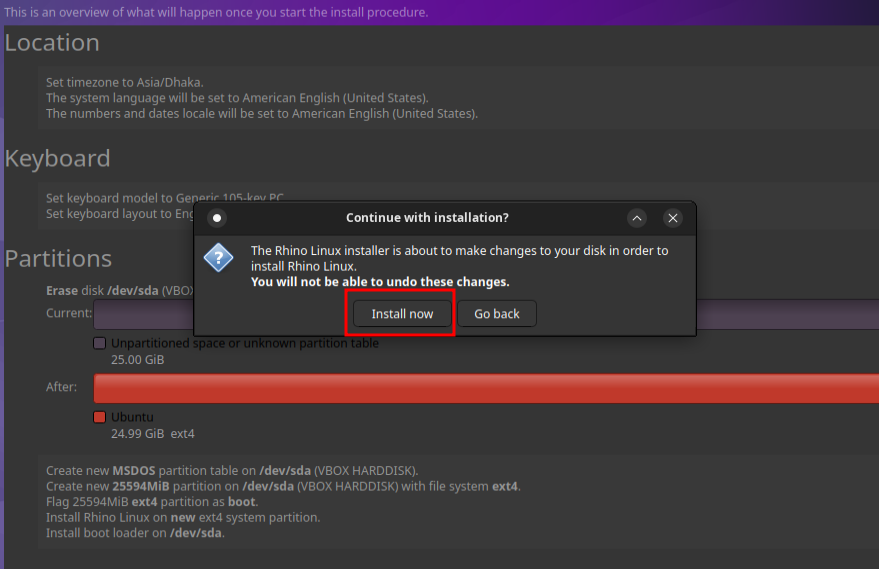Image resolution: width=879 pixels, height=569 pixels.
Task: Click 'Unpartitioned space or unknown partition table' label
Action: tap(245, 343)
